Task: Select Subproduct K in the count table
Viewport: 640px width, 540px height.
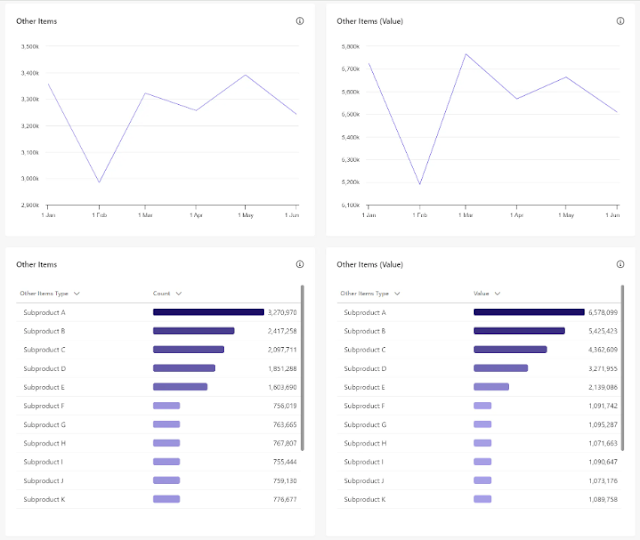Action: [44, 500]
